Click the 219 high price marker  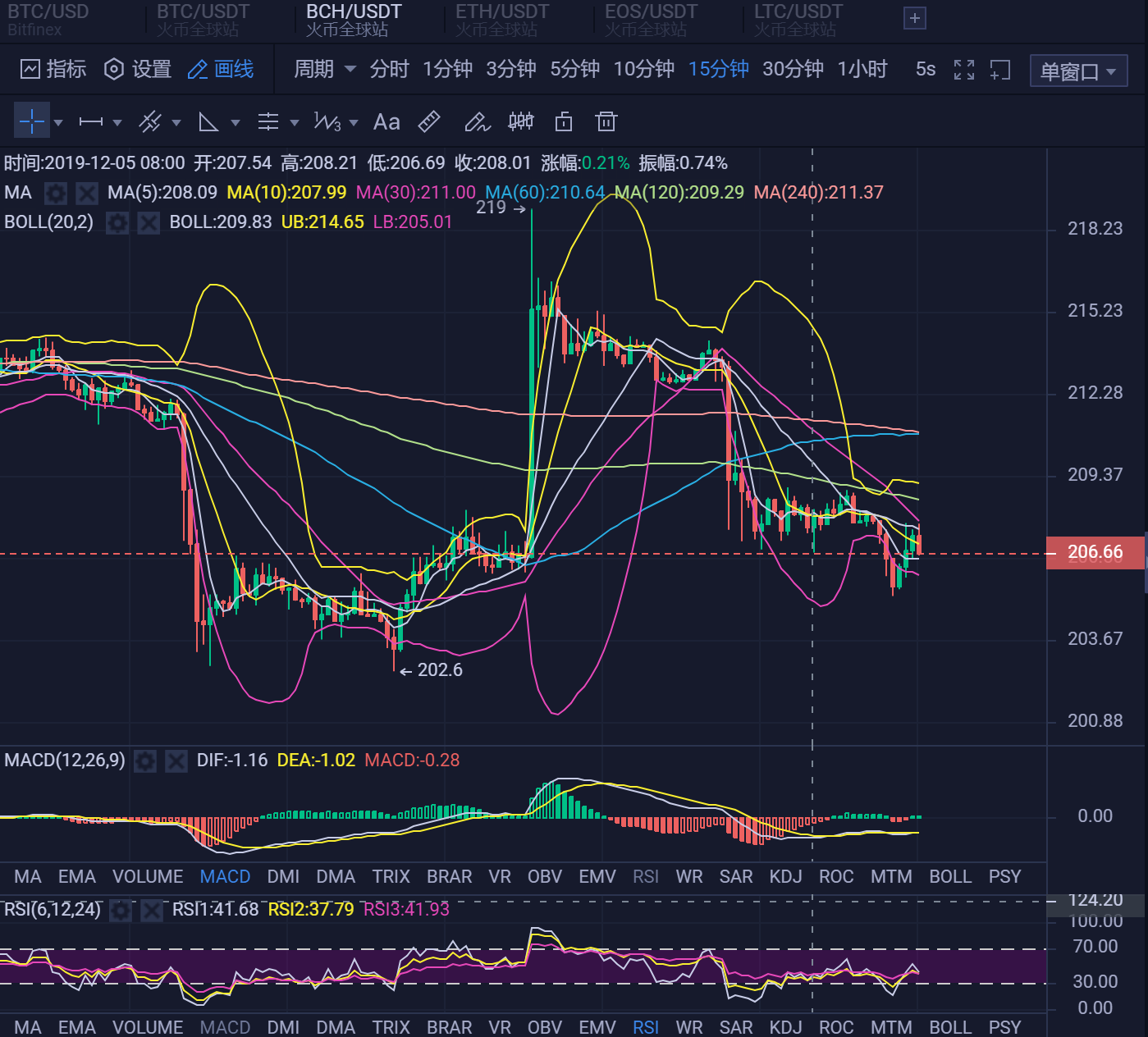tap(501, 208)
